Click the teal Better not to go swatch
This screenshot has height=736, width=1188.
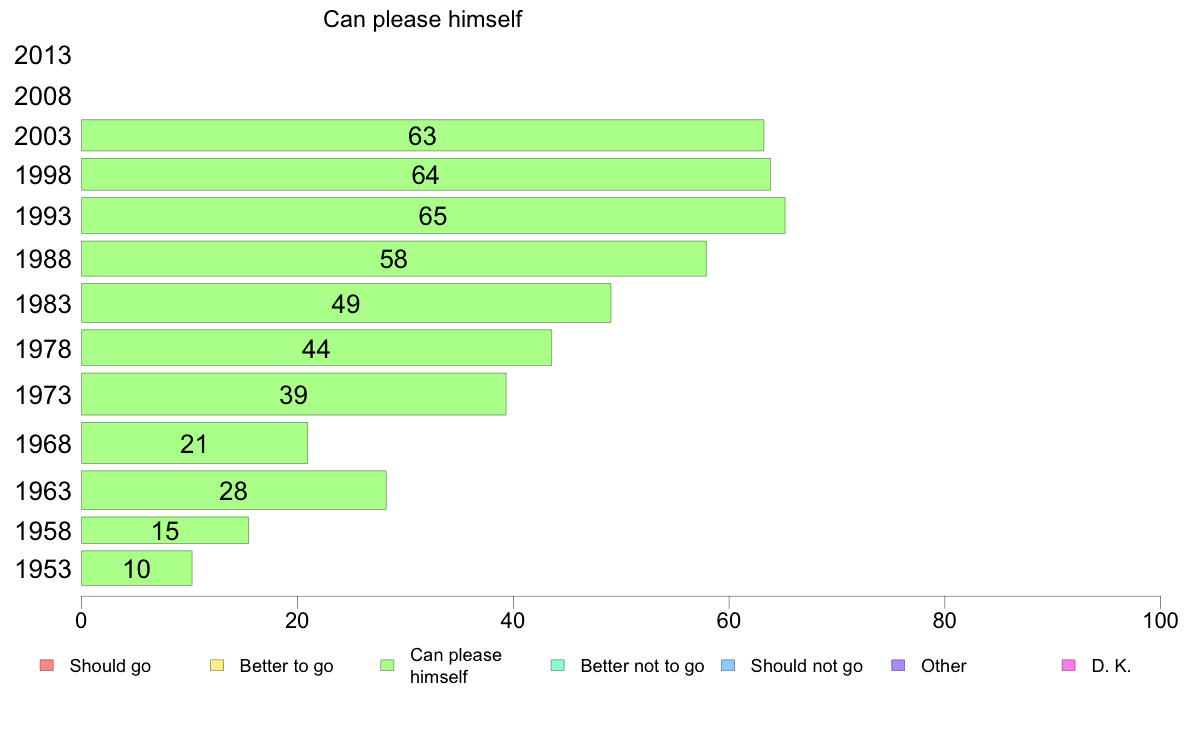click(x=558, y=666)
